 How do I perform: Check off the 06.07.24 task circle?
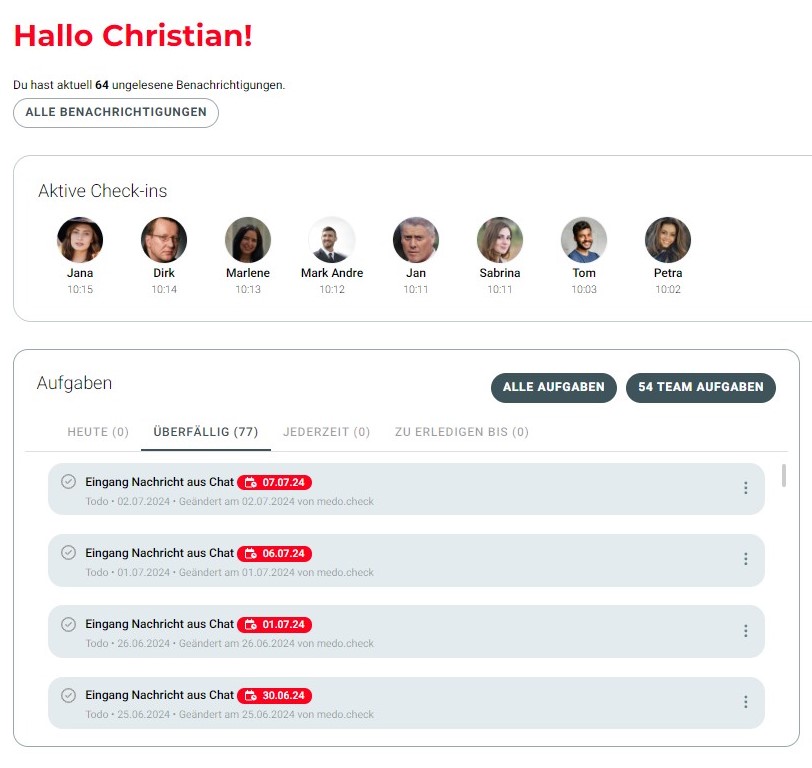click(x=68, y=553)
